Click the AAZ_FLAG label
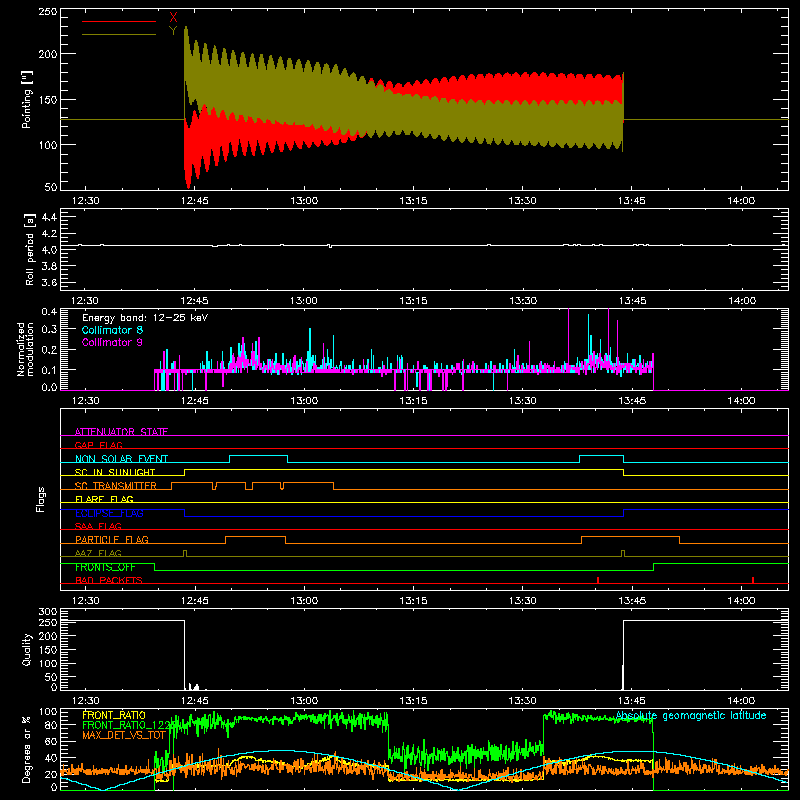Image resolution: width=800 pixels, height=800 pixels. click(x=98, y=553)
